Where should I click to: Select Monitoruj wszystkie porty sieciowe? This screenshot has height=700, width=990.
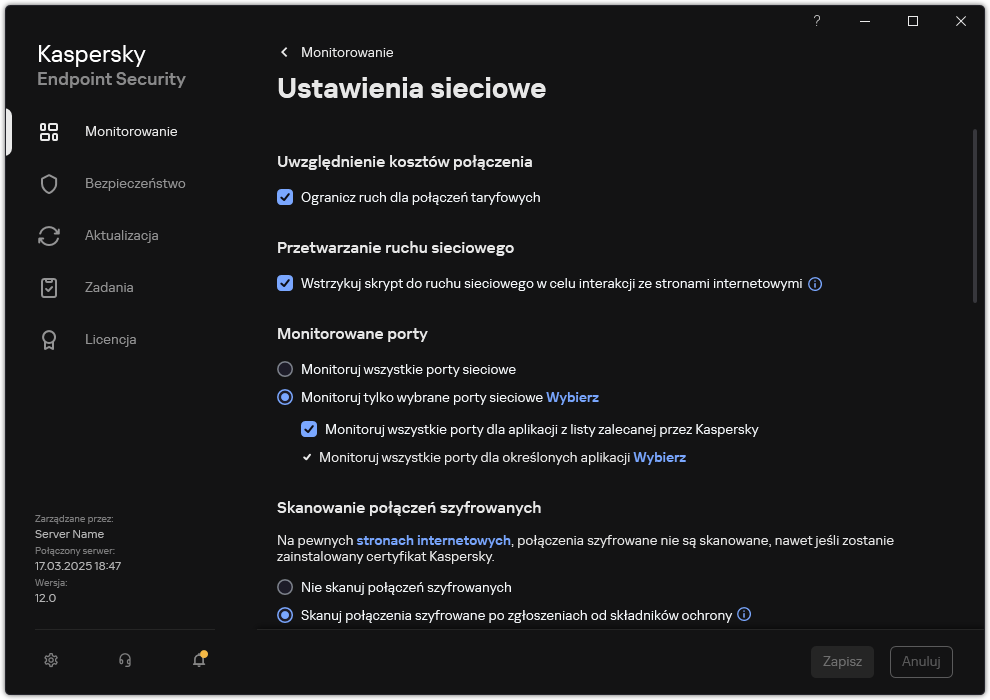285,369
